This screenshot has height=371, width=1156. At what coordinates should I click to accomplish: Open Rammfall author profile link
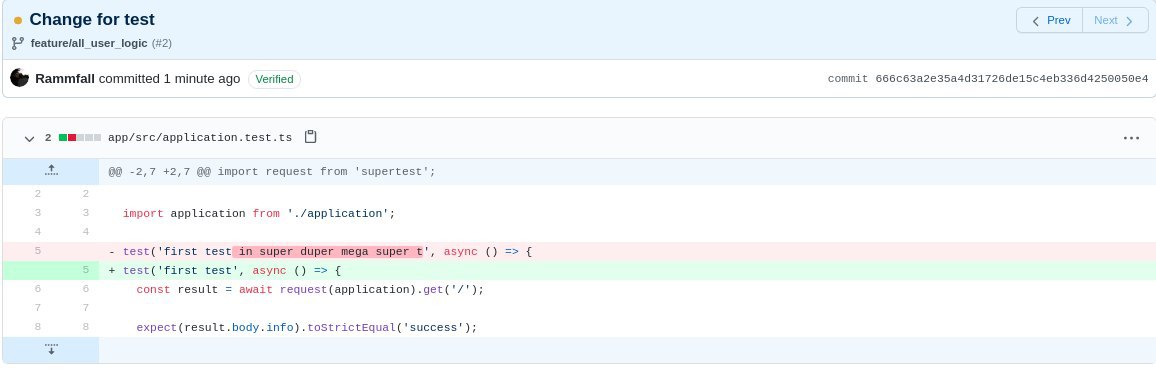click(65, 79)
